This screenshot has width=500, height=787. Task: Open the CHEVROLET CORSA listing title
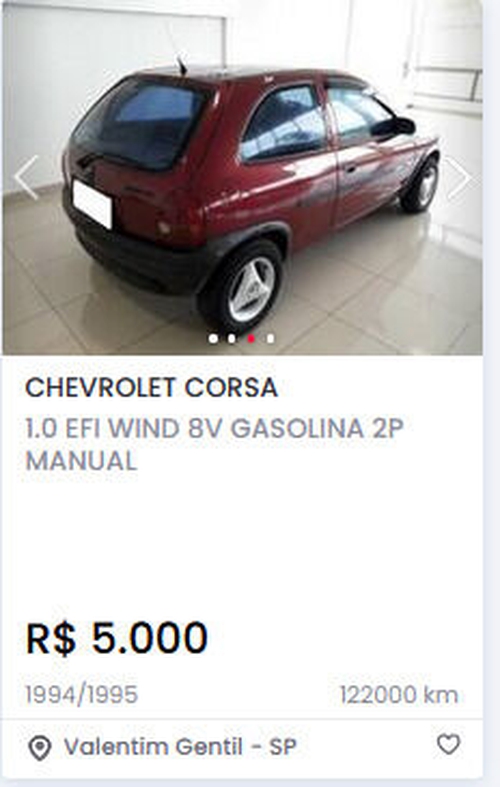[151, 387]
